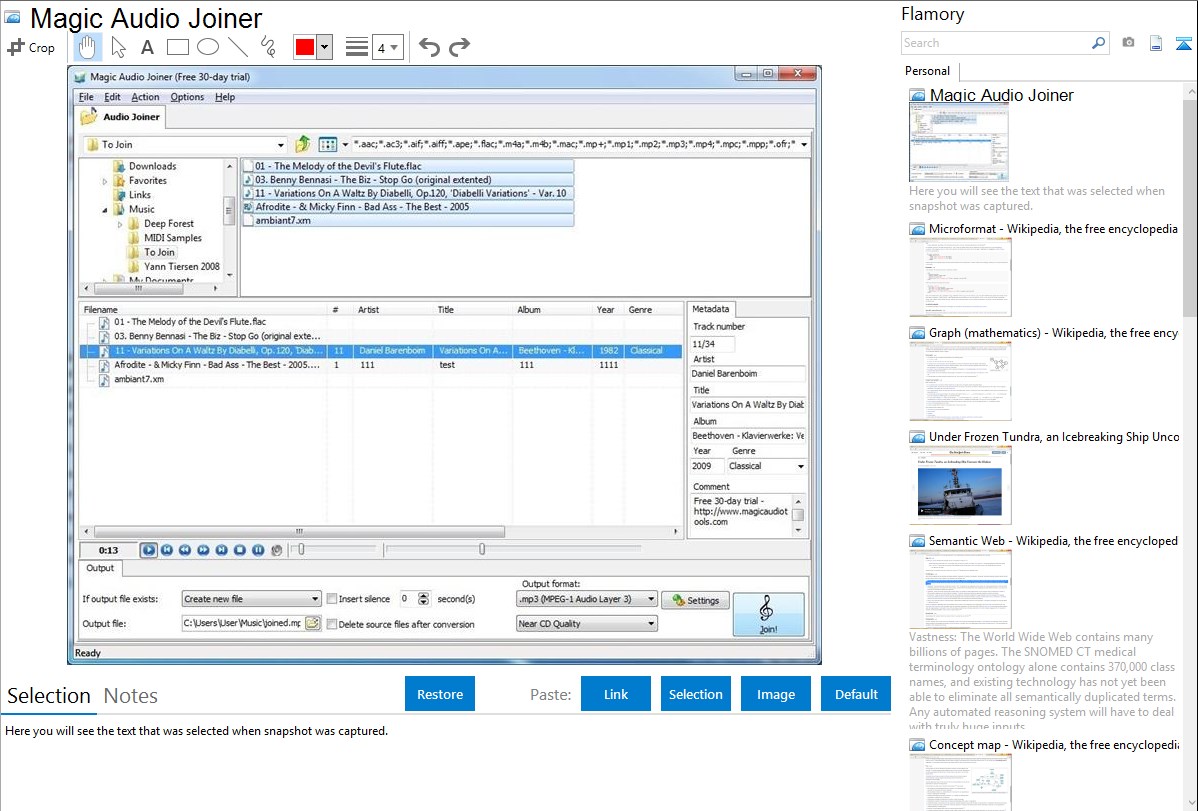Open the color picker dropdown arrow
Screen dimensions: 1198x811
click(324, 47)
